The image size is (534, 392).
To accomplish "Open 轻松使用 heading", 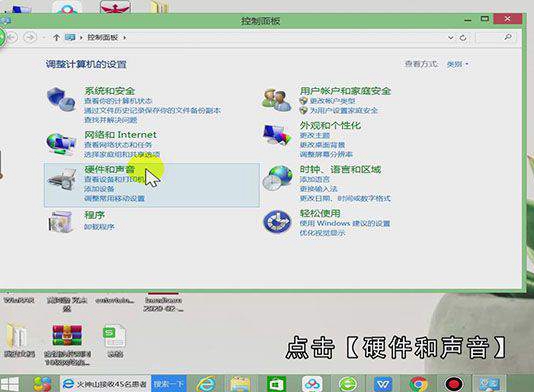I will pyautogui.click(x=320, y=213).
